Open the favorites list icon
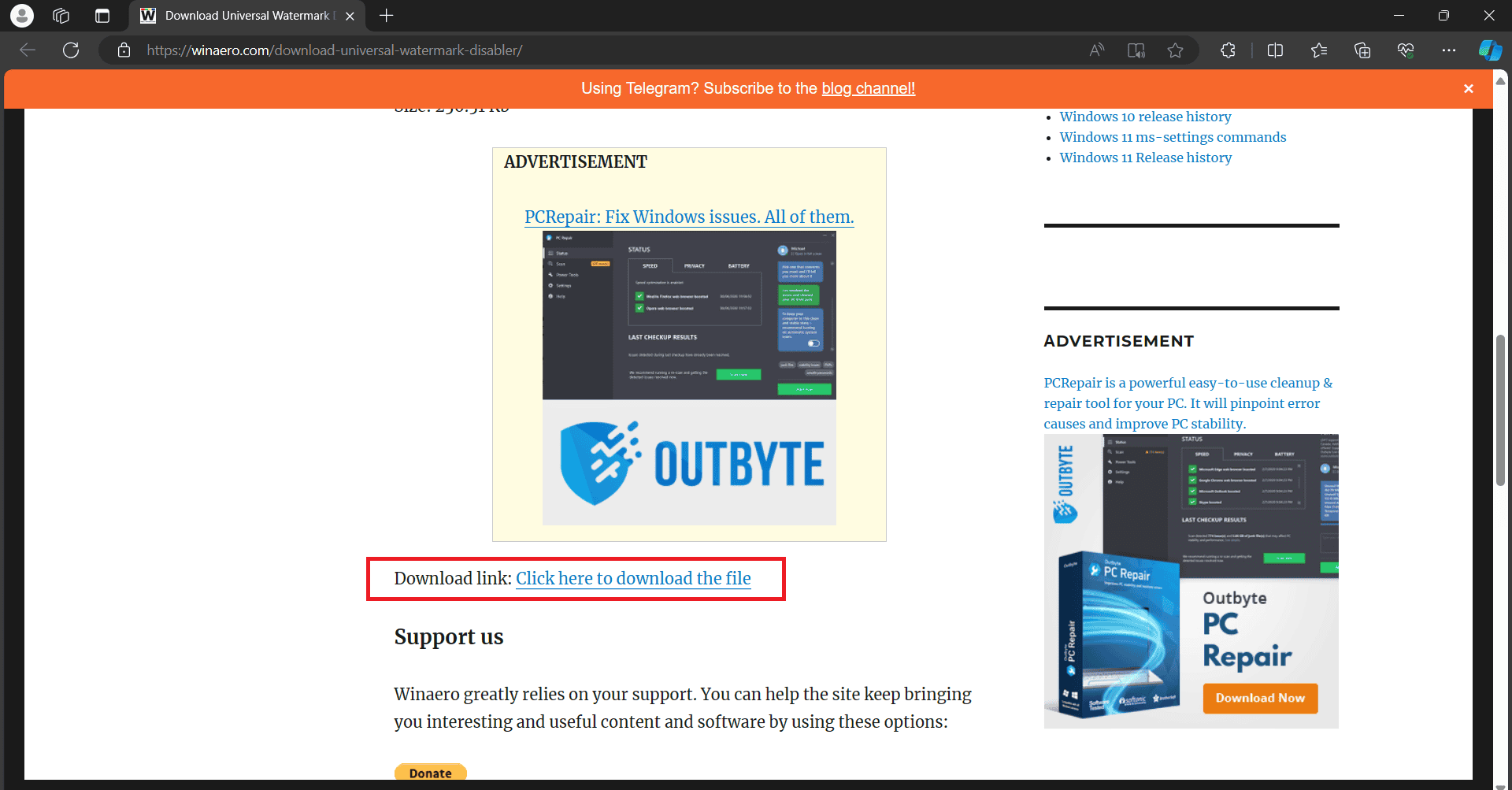 1319,50
